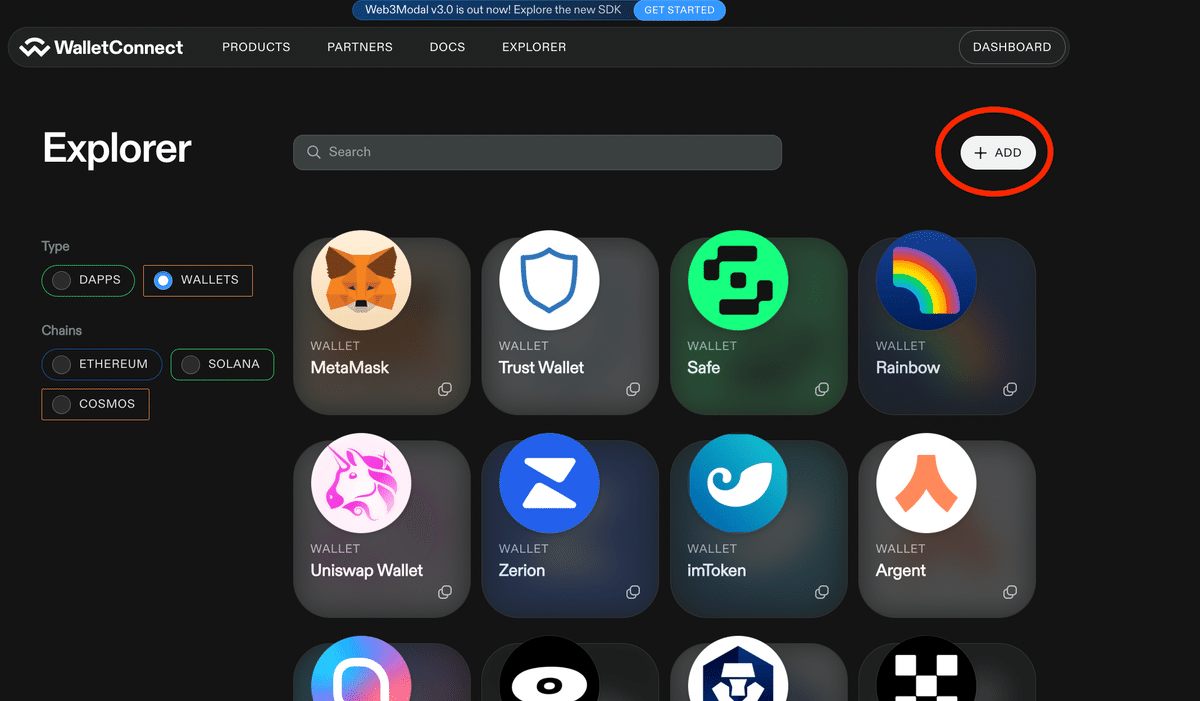Copy link icon on Uniswap Wallet card
Image resolution: width=1200 pixels, height=701 pixels.
coord(445,592)
